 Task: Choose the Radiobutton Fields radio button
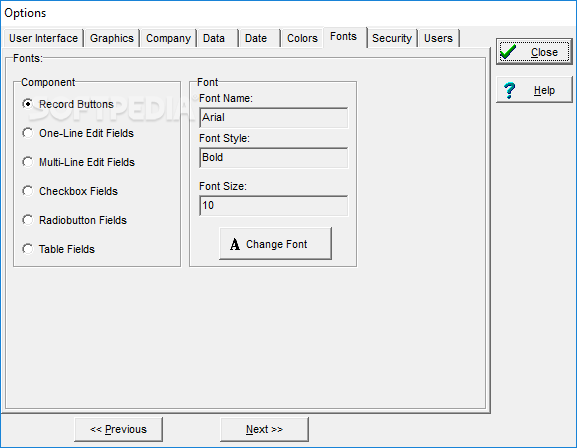point(28,220)
